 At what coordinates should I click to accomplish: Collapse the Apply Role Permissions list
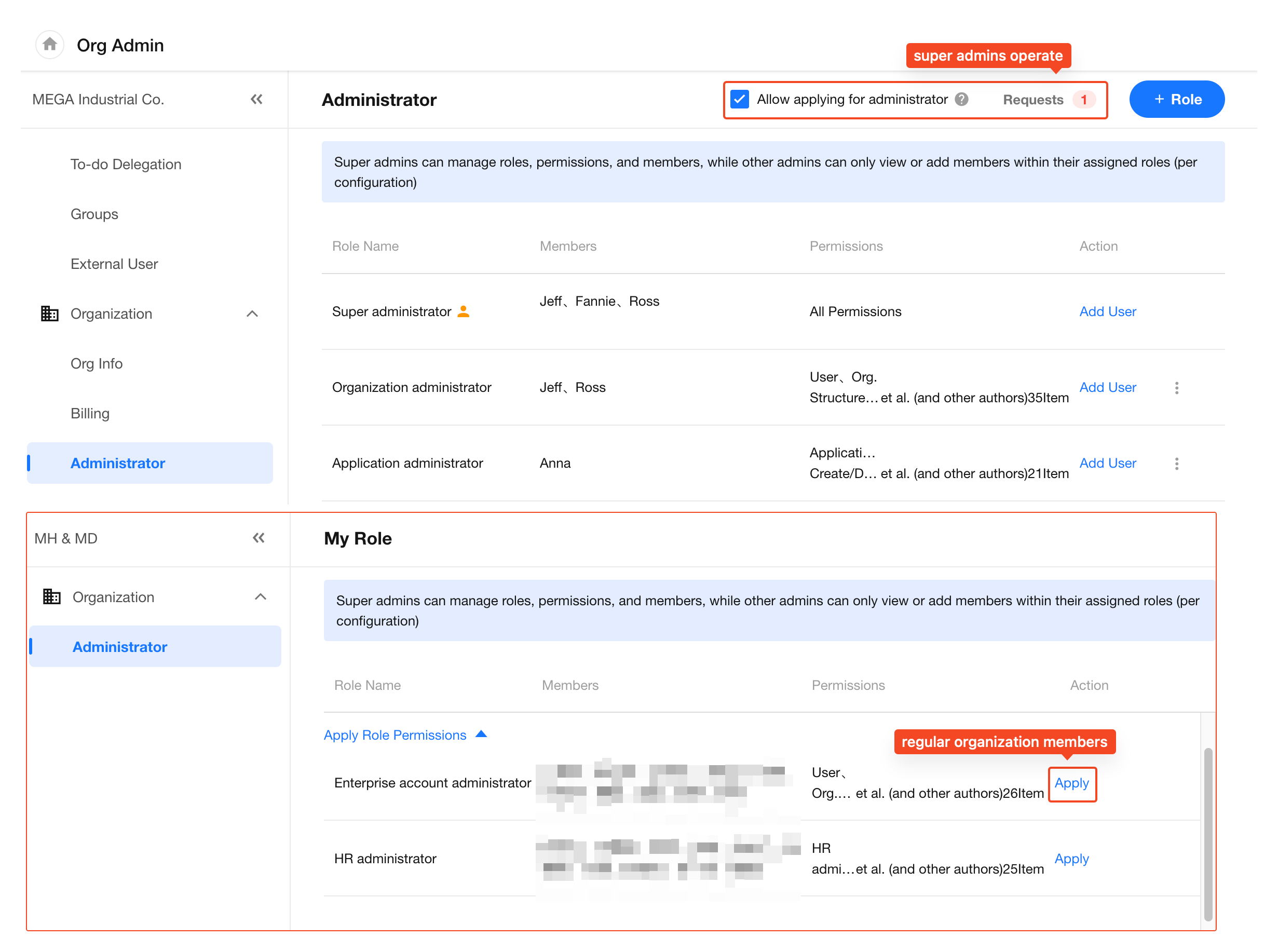coord(481,735)
